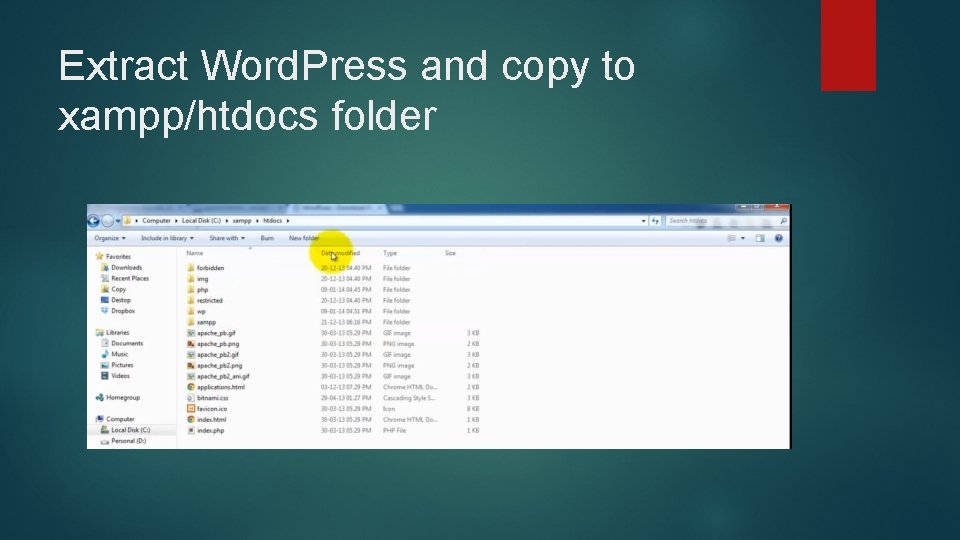Click the Back navigation arrow in Explorer

coord(94,221)
